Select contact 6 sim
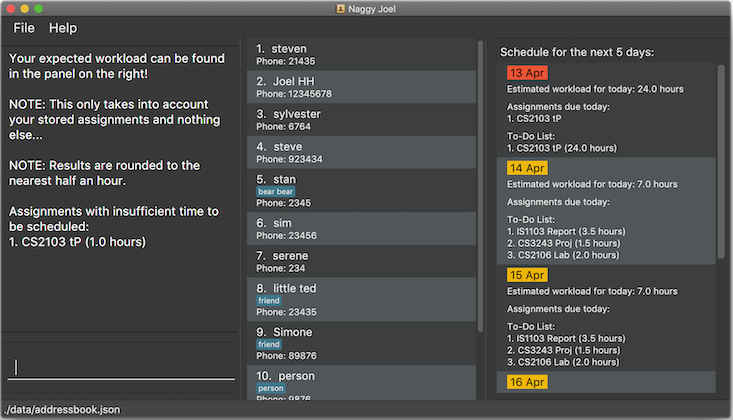Viewport: 733px width, 420px height. (361, 229)
